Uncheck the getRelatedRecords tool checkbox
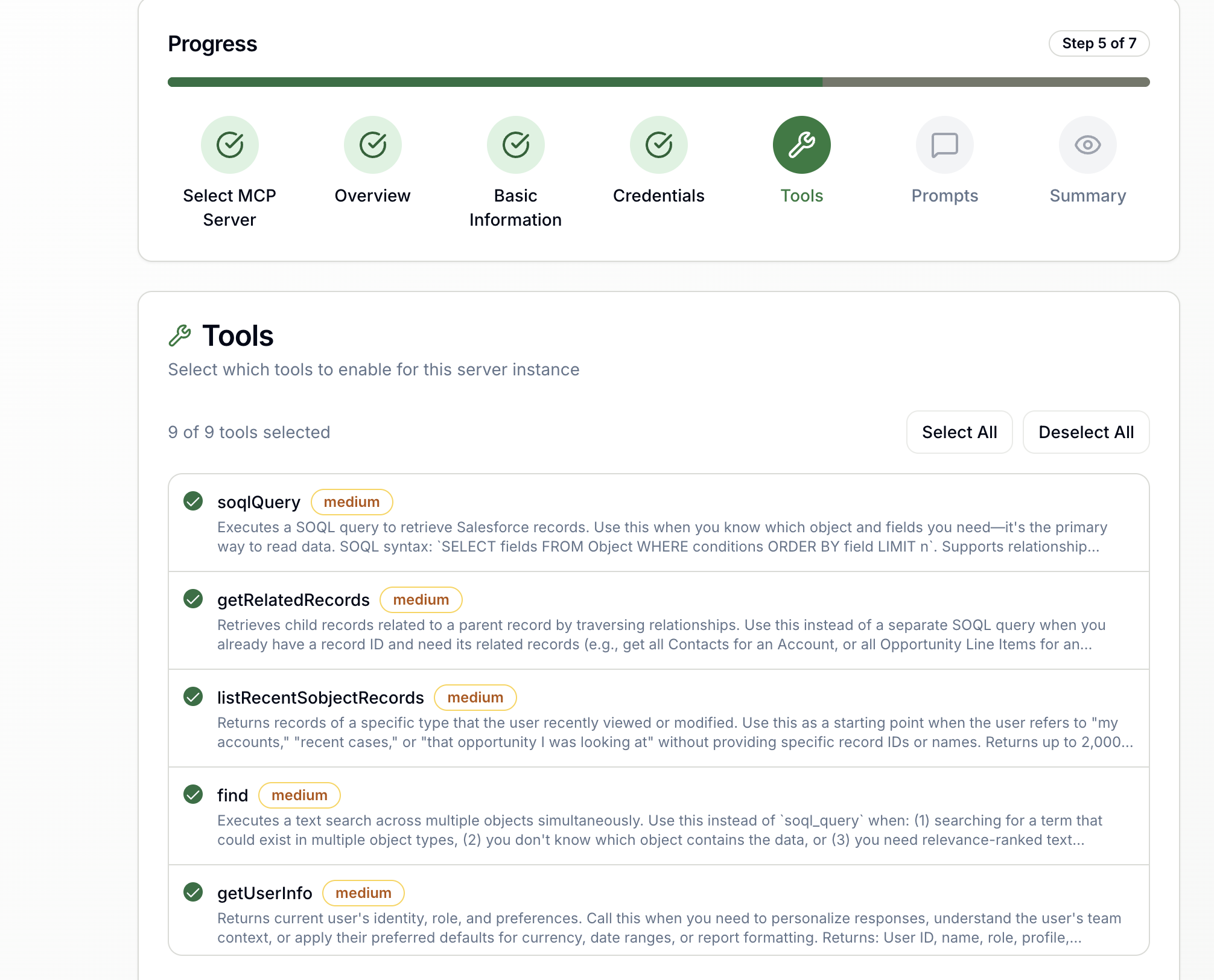The width and height of the screenshot is (1214, 980). 193,599
